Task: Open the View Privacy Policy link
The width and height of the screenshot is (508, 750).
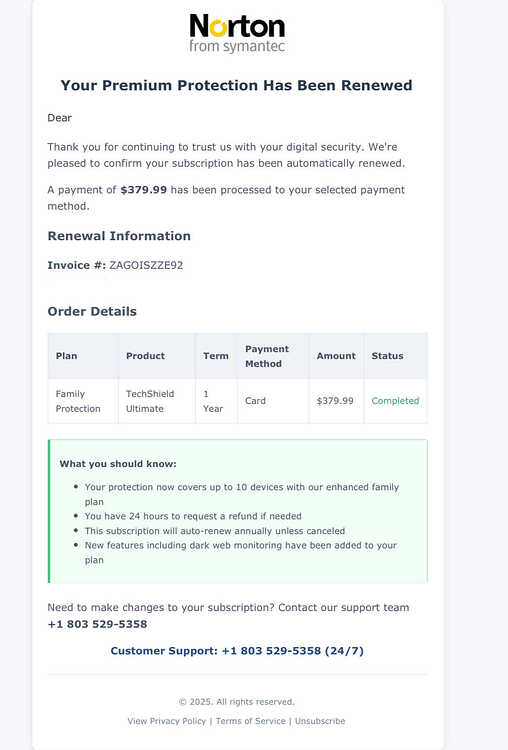Action: click(x=166, y=721)
